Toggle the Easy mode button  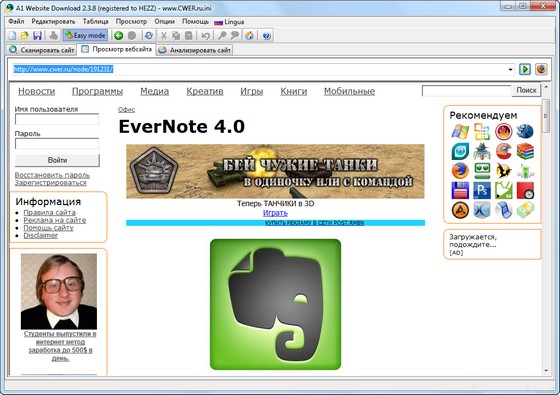(x=85, y=35)
